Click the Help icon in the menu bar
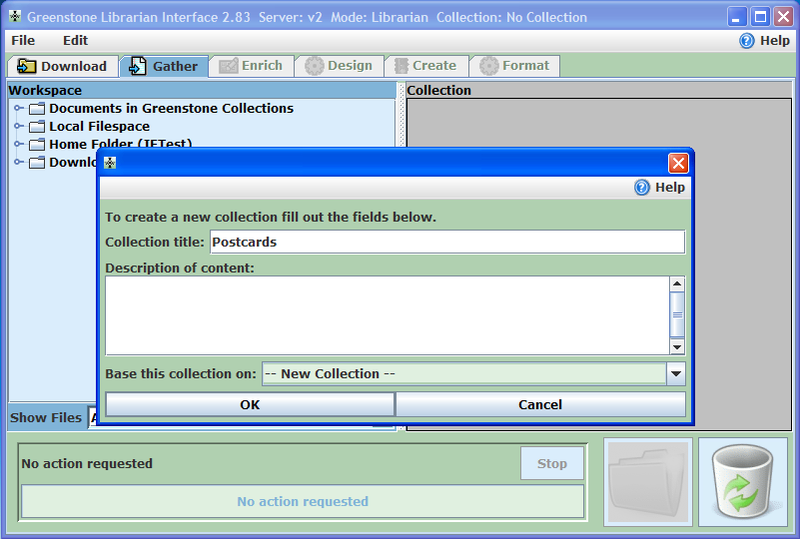Screen dimensions: 800x539 click(x=747, y=41)
